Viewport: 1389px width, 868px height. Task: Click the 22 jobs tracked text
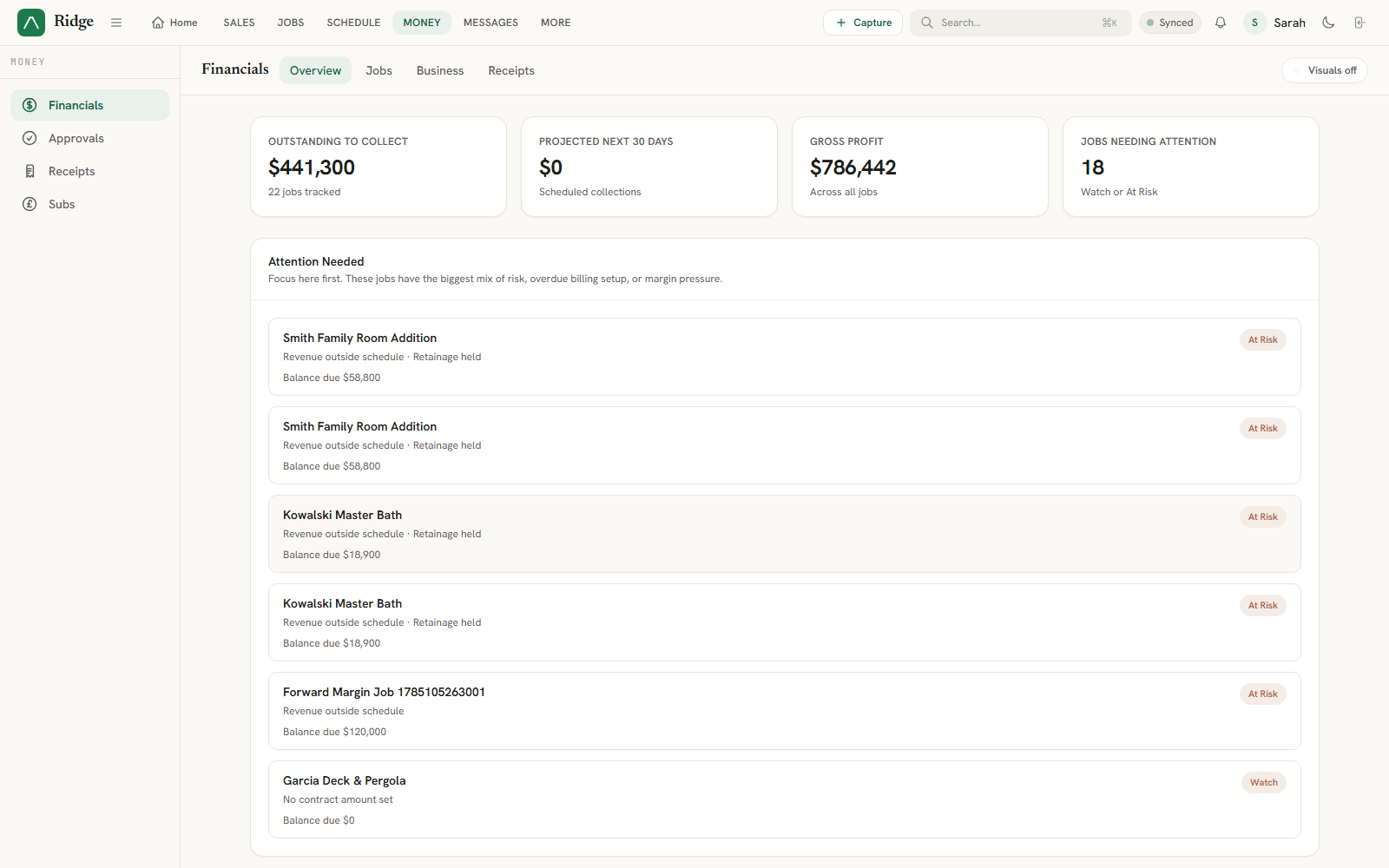[x=304, y=192]
